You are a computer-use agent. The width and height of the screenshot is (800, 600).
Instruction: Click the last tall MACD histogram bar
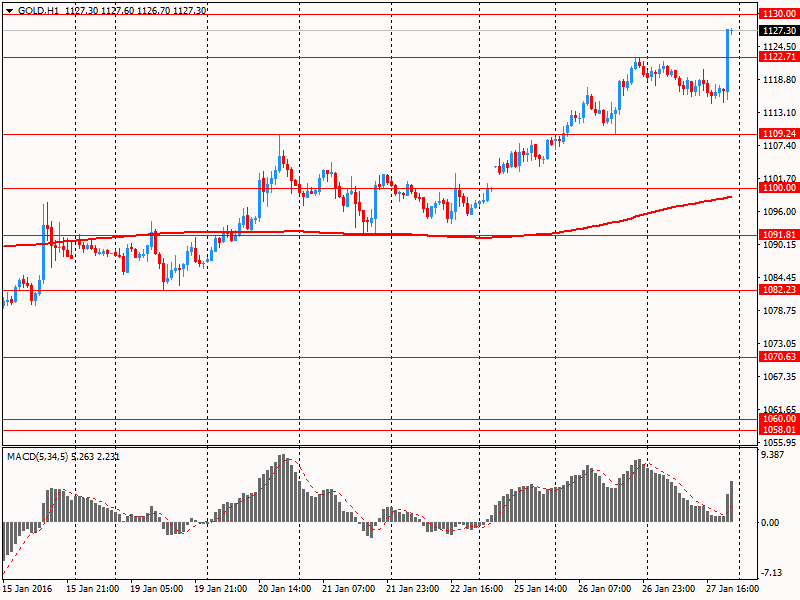732,501
